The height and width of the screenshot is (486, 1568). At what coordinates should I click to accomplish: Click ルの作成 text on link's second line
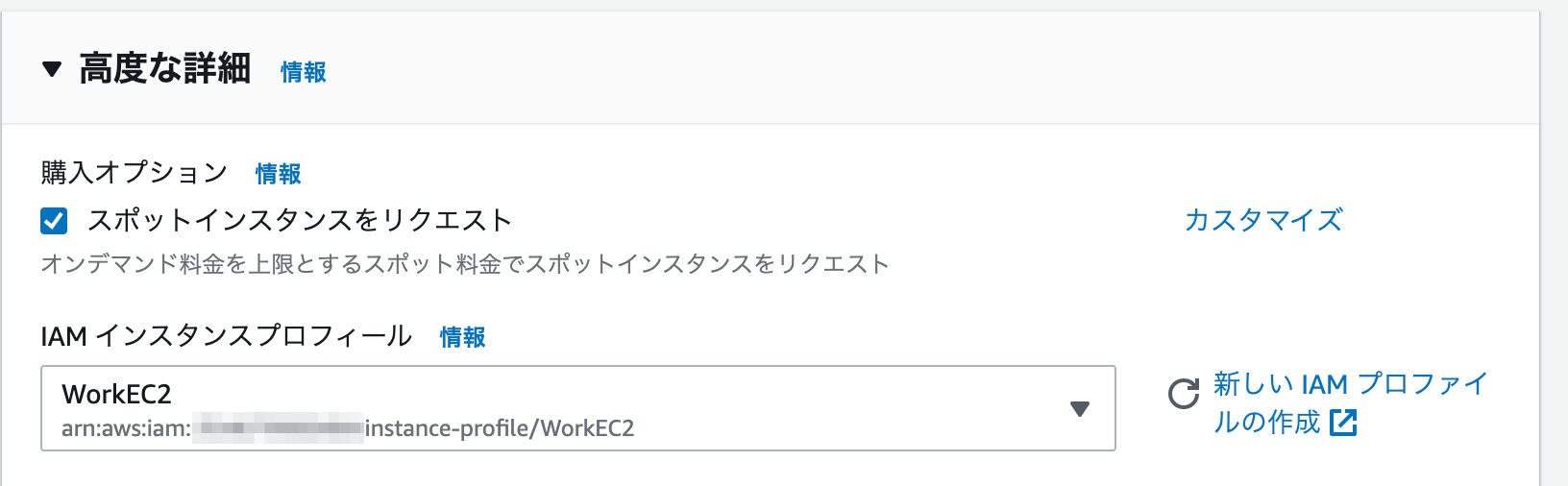tap(1267, 423)
